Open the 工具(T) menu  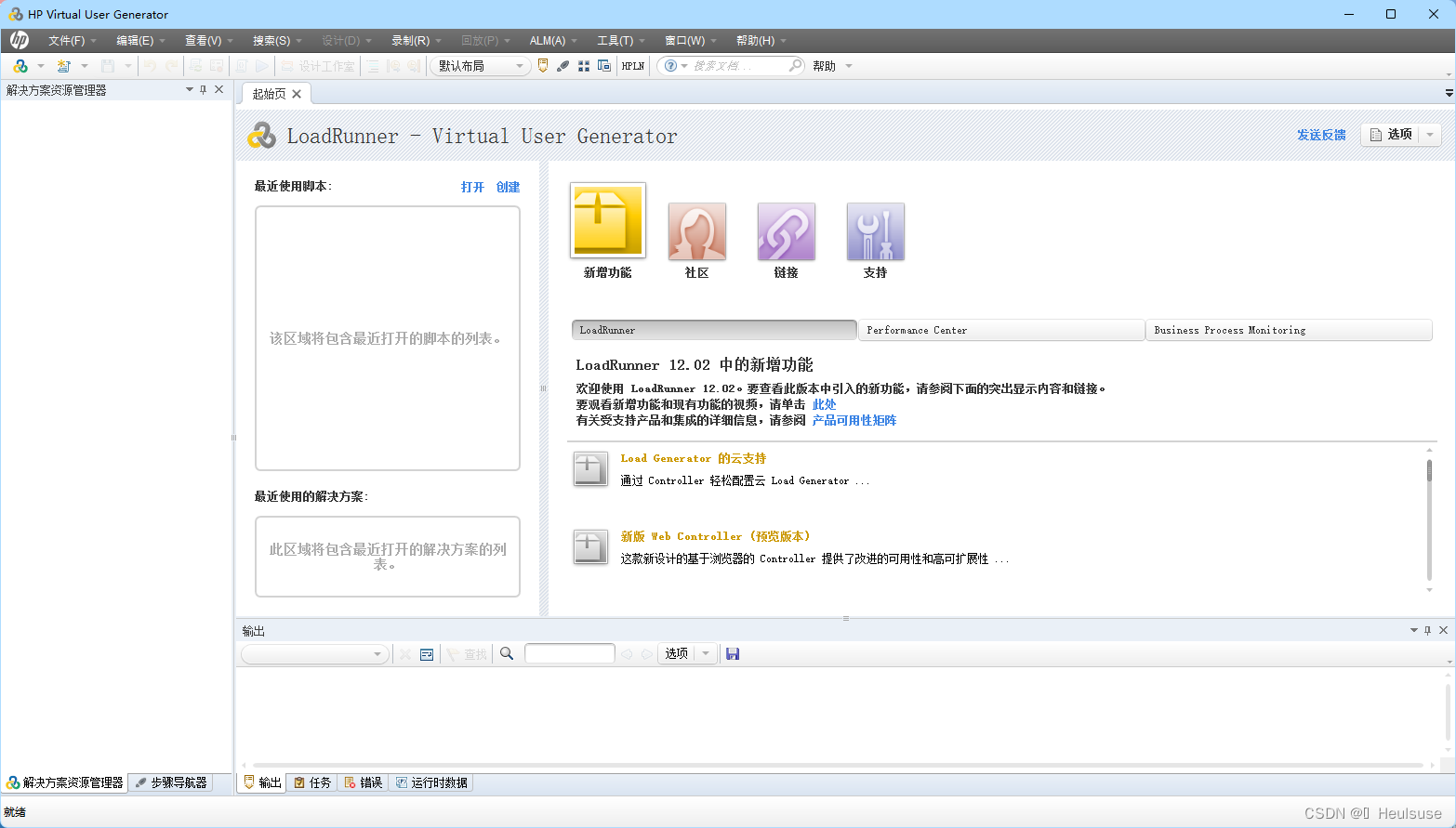[x=620, y=41]
